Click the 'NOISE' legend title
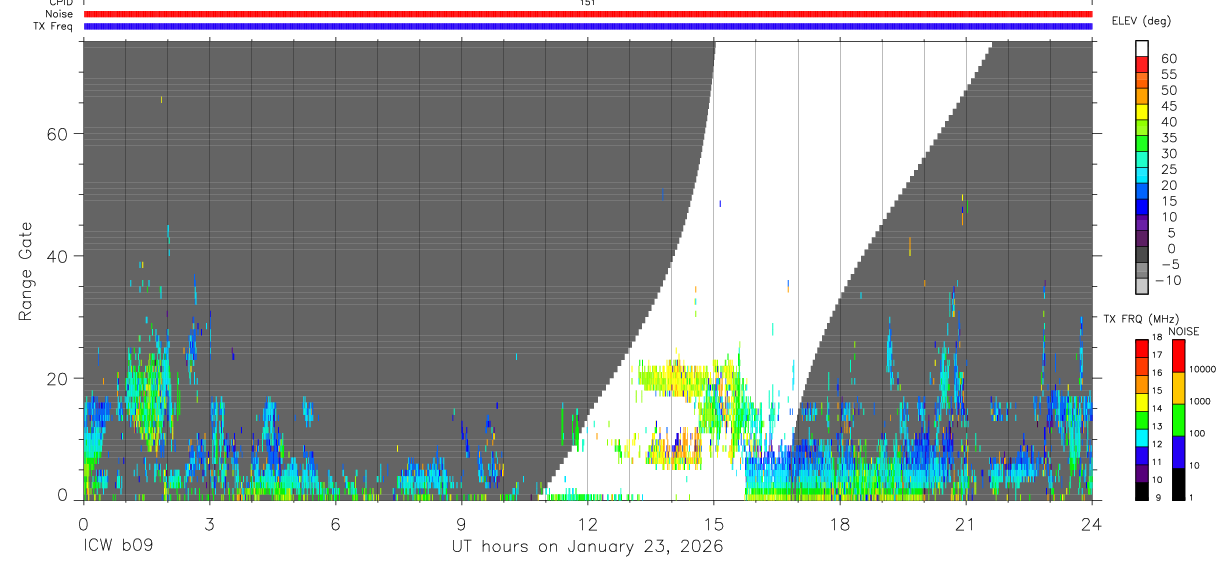The image size is (1228, 567). point(1183,331)
